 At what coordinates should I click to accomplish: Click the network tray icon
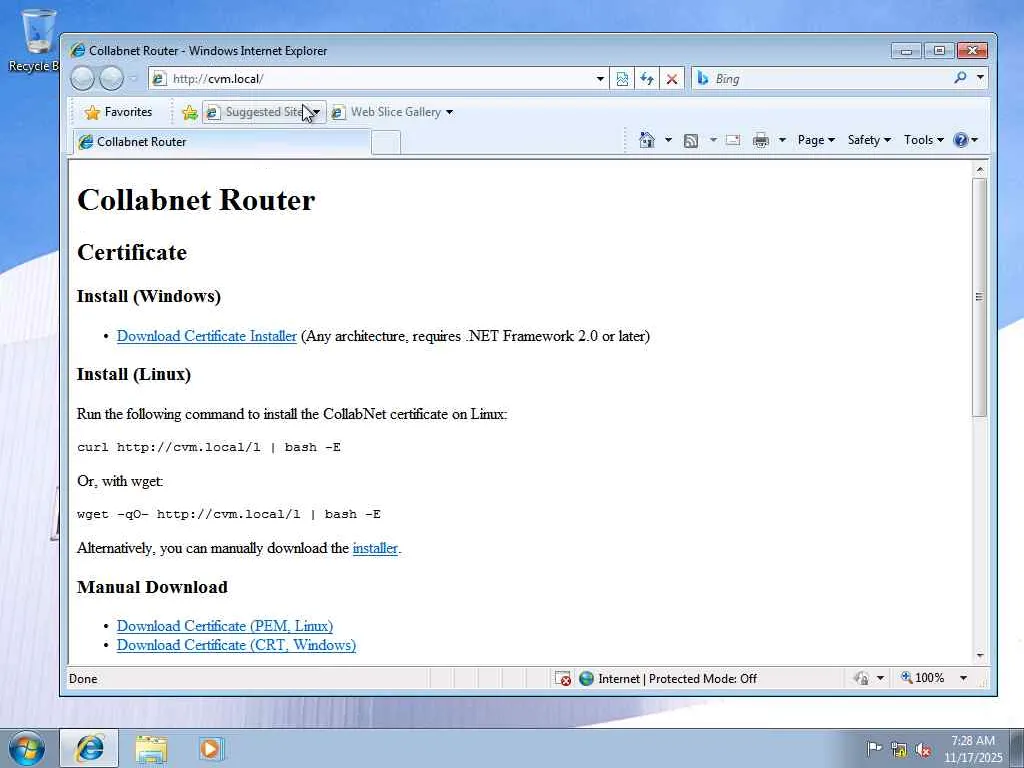tap(899, 750)
